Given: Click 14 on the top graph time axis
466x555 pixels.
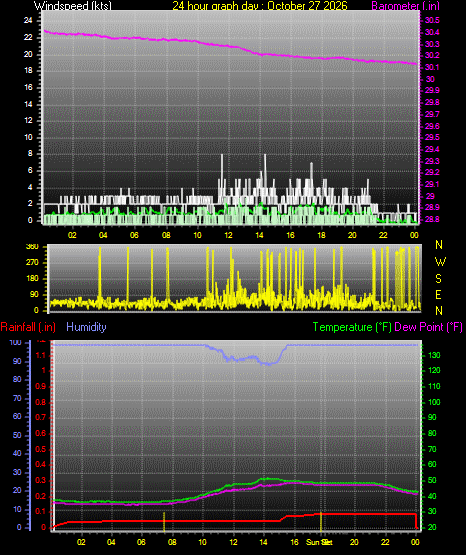Looking at the screenshot, I should (x=259, y=235).
